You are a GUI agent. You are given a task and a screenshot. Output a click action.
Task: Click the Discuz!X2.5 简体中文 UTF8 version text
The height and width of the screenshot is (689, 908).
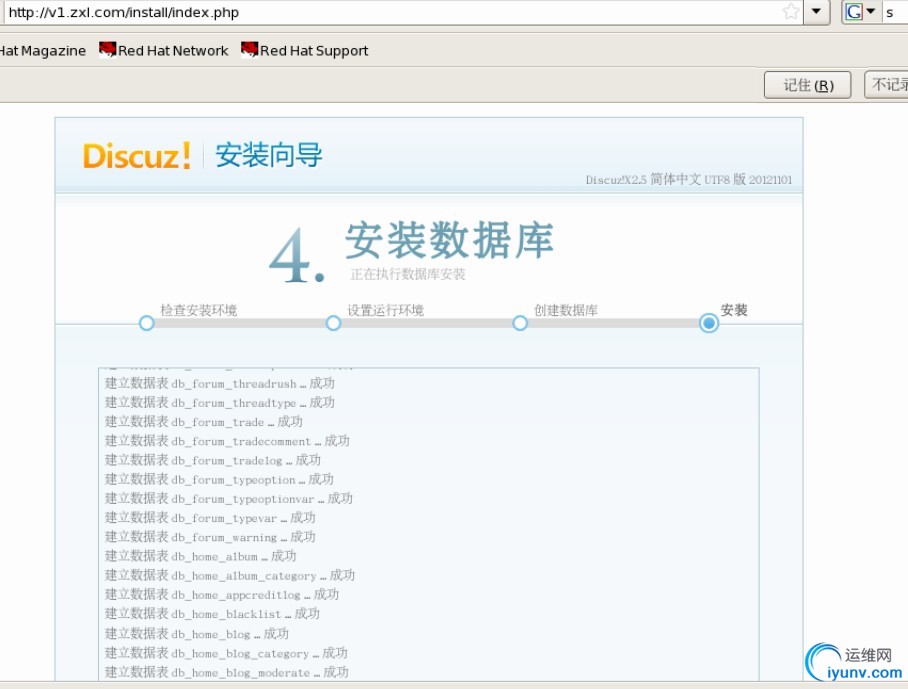point(689,179)
